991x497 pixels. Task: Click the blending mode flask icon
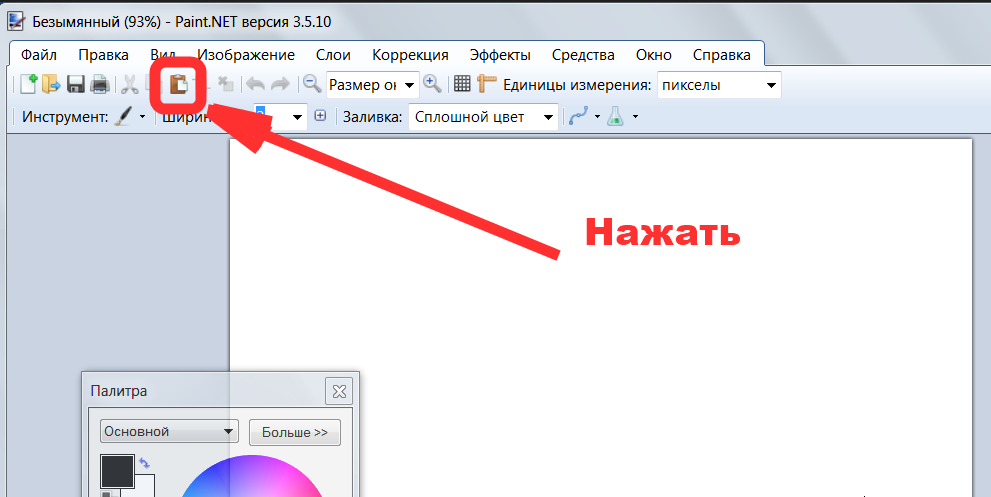point(616,116)
